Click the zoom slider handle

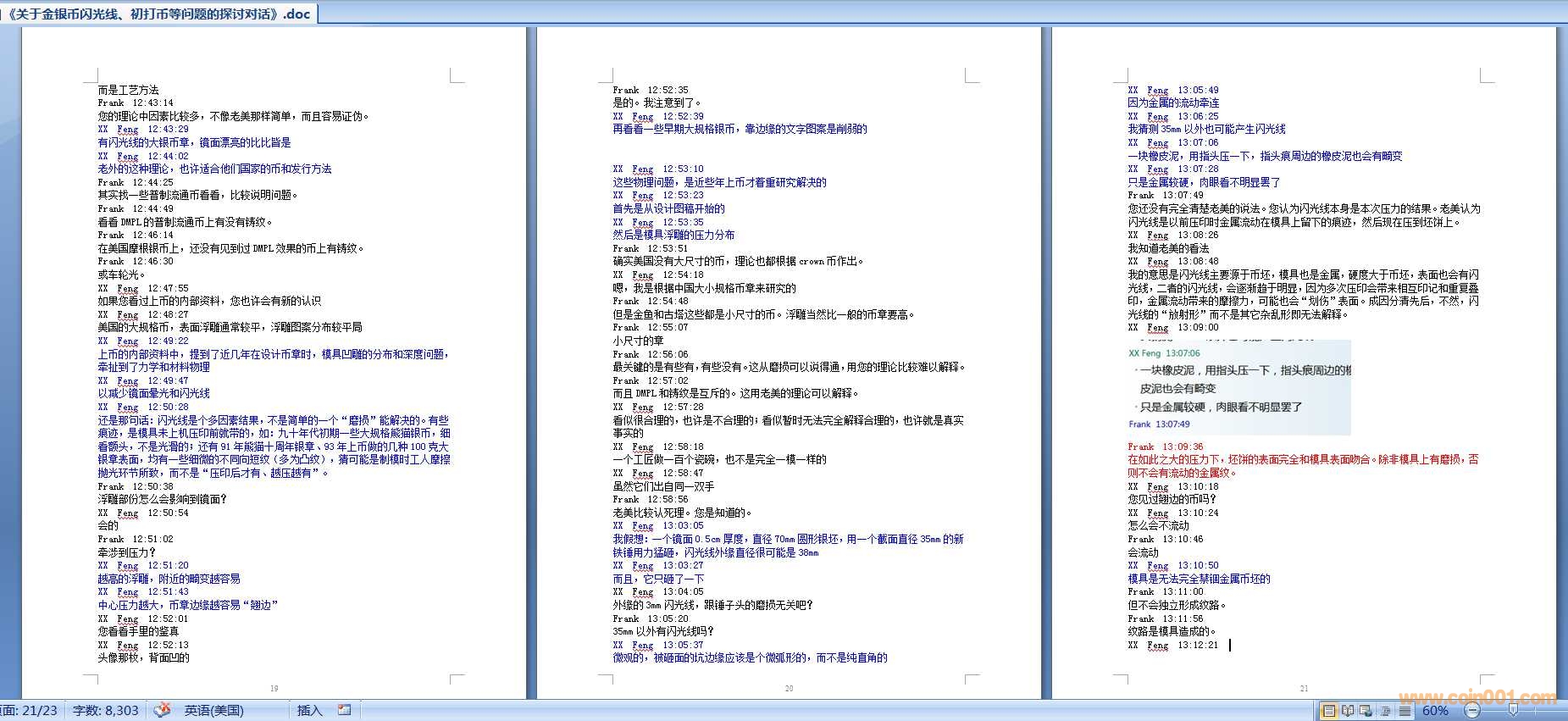tap(1513, 711)
